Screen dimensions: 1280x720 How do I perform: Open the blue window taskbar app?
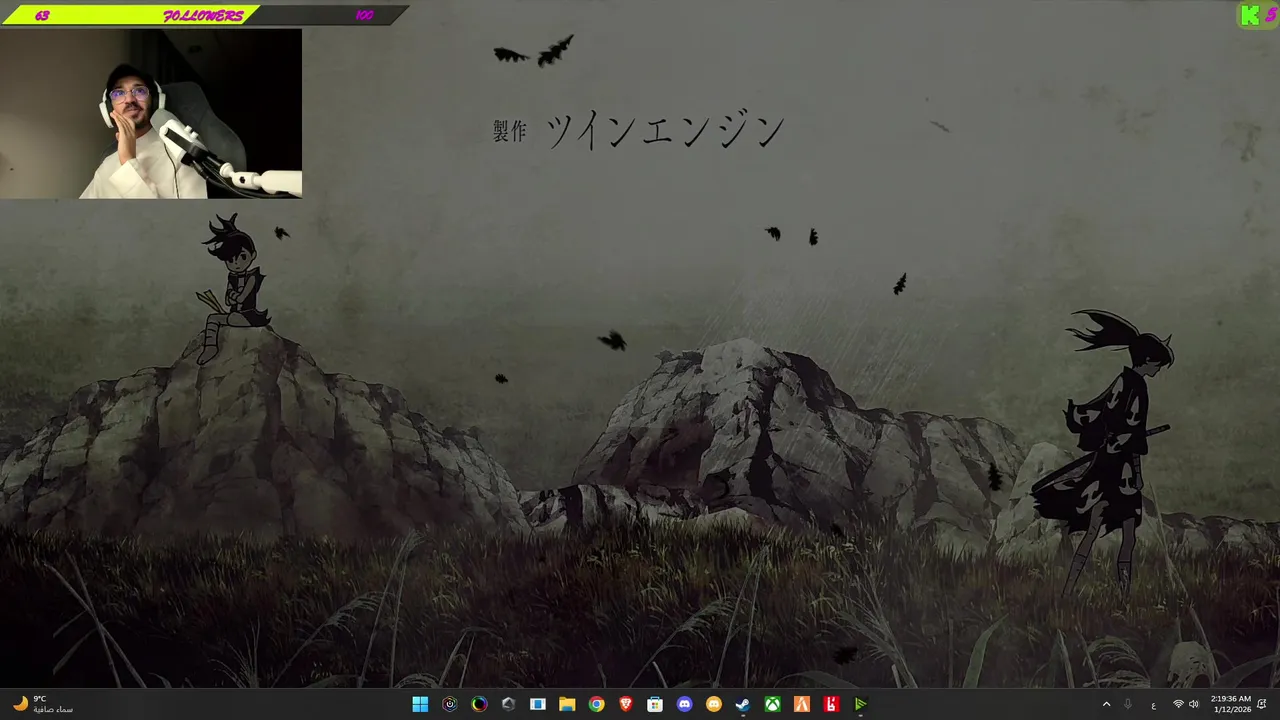coord(538,704)
